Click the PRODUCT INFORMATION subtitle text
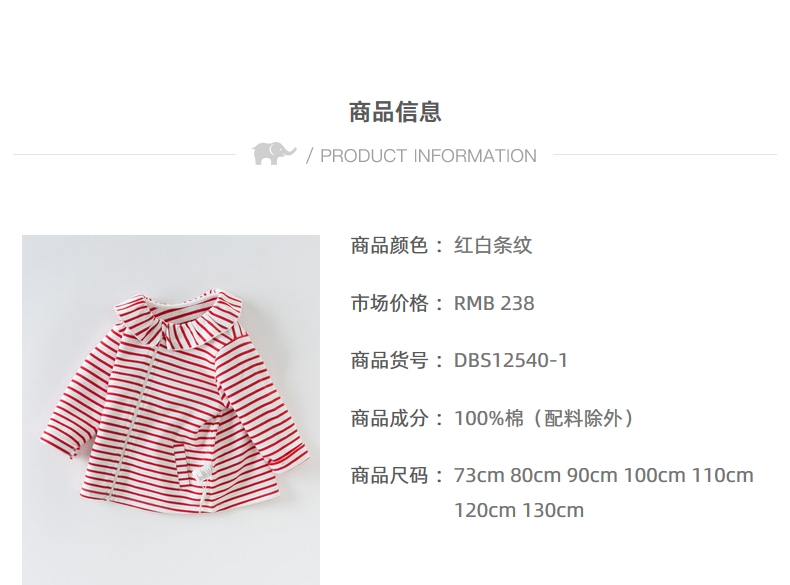 pyautogui.click(x=428, y=156)
